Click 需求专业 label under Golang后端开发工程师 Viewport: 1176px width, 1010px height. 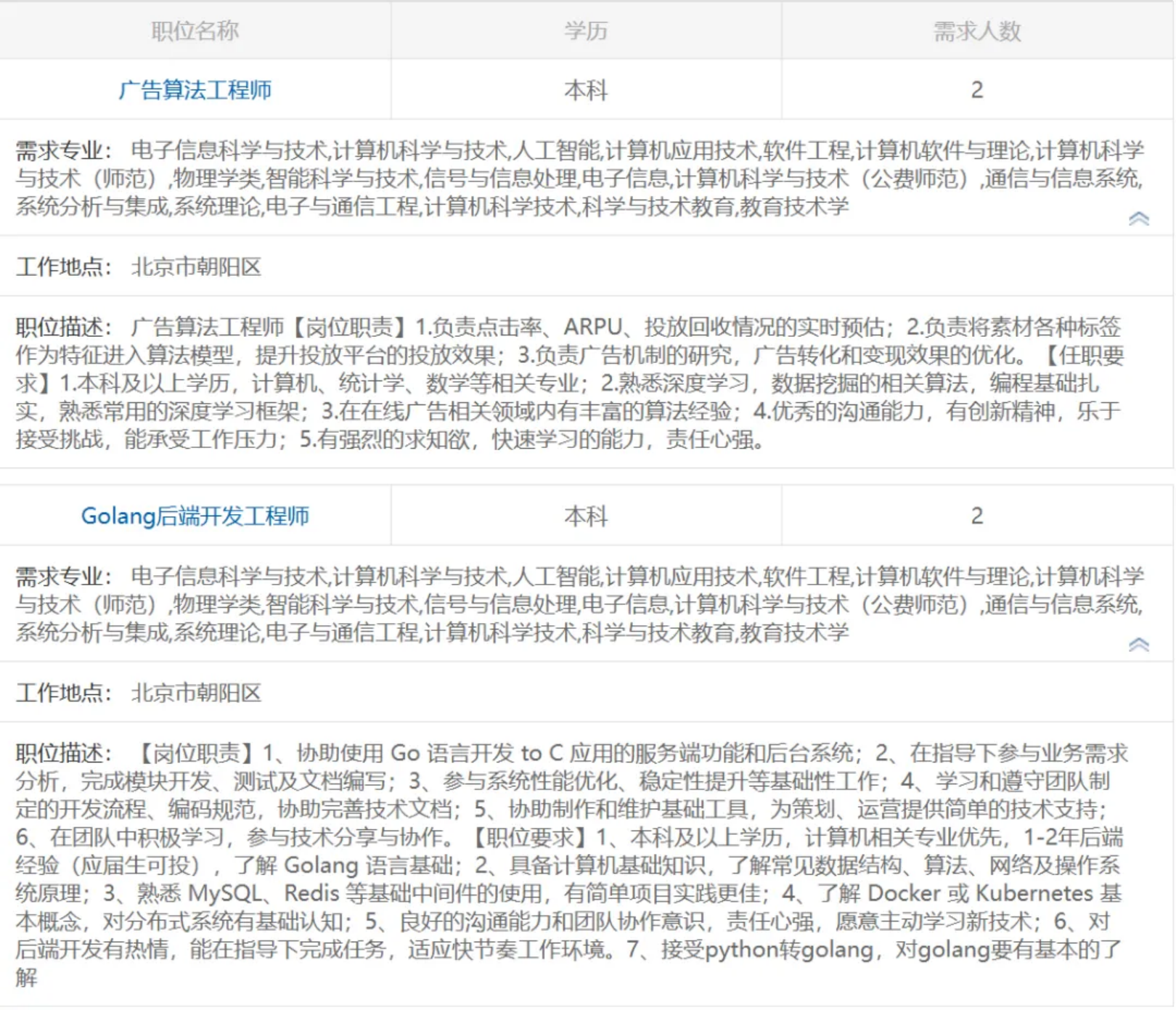[63, 577]
